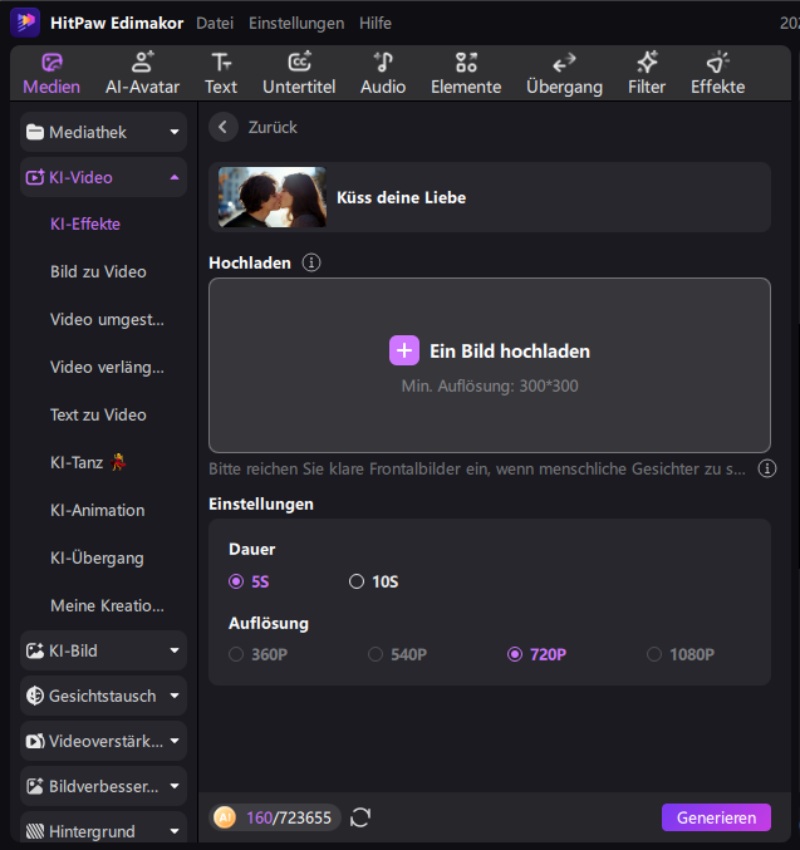Open the Audio panel icon

click(383, 63)
